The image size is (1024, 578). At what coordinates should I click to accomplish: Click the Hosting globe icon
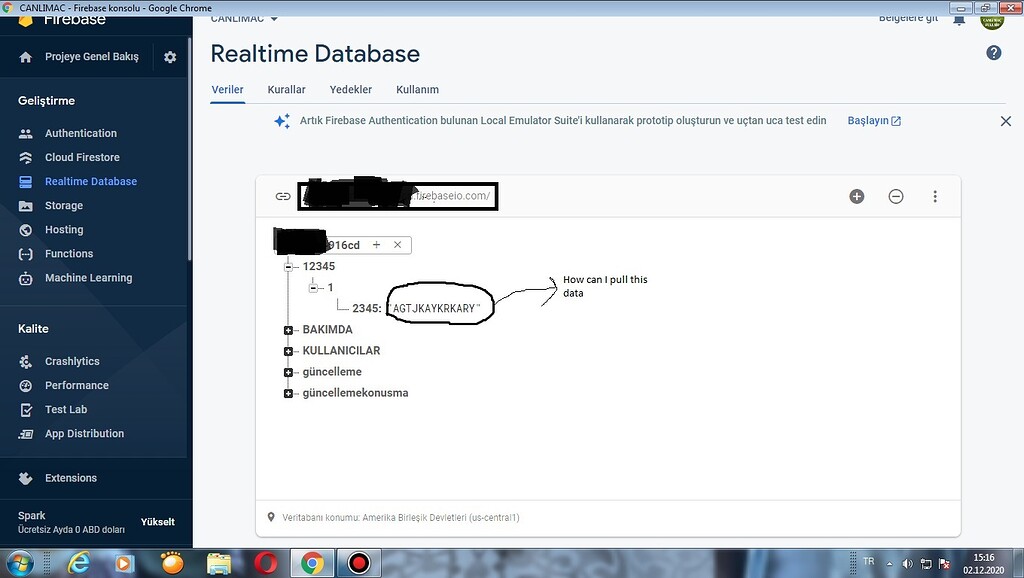pos(25,230)
